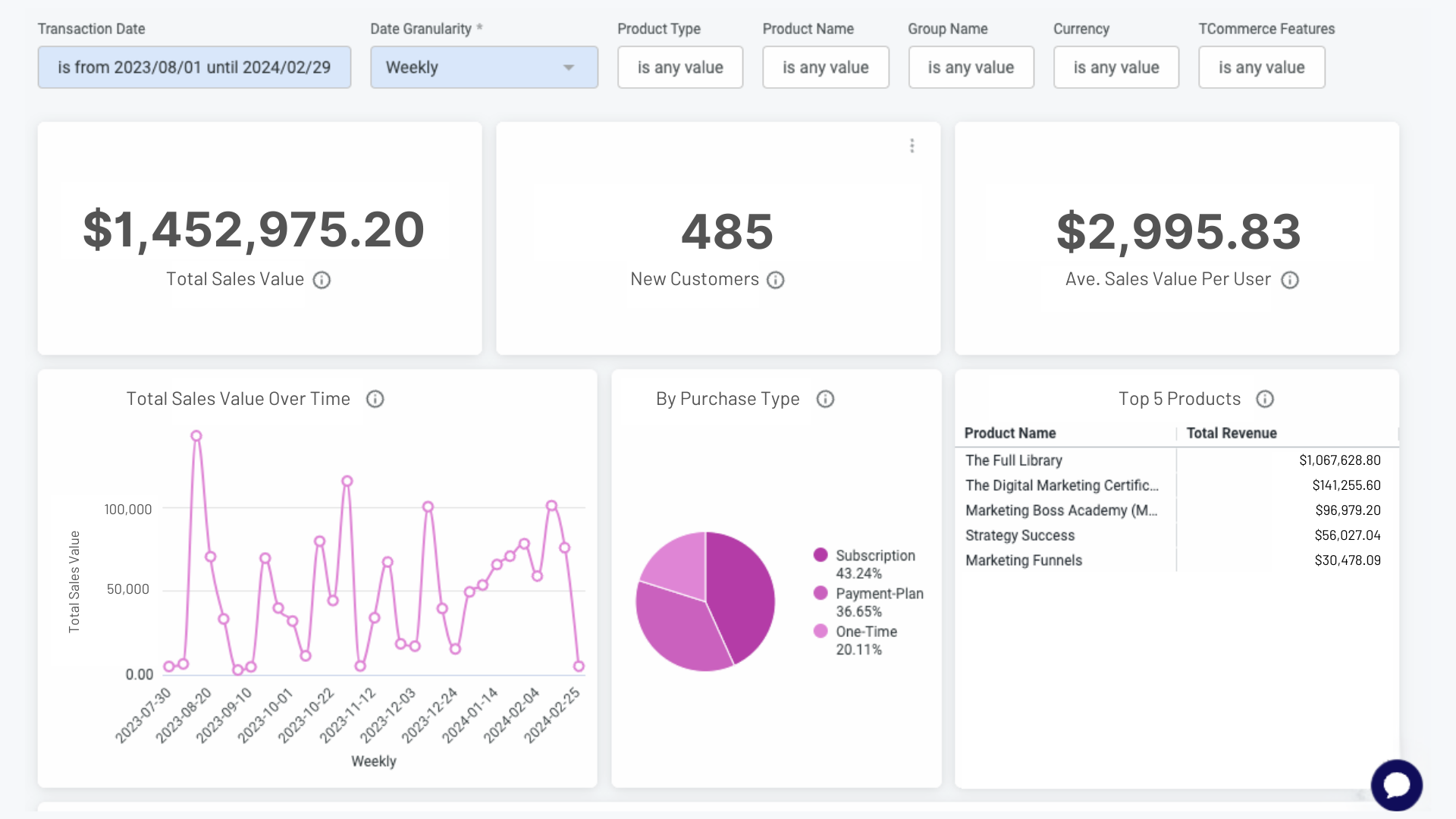Click the $56,027.04 revenue cell
1456x819 pixels.
coord(1347,535)
